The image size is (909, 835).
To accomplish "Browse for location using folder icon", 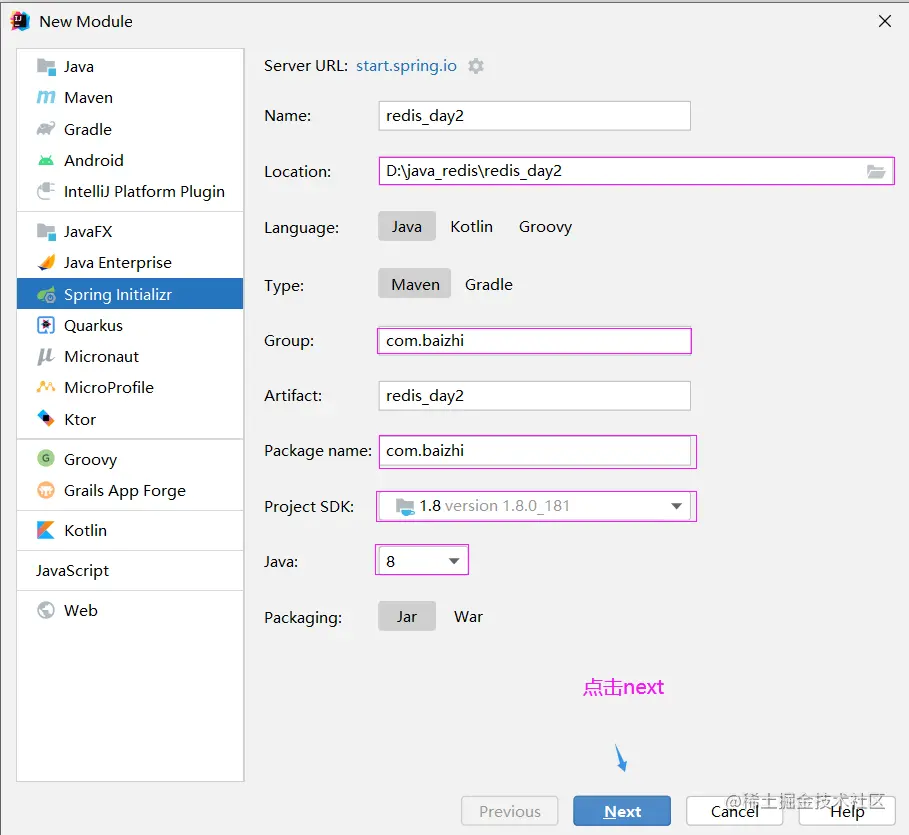I will click(876, 171).
